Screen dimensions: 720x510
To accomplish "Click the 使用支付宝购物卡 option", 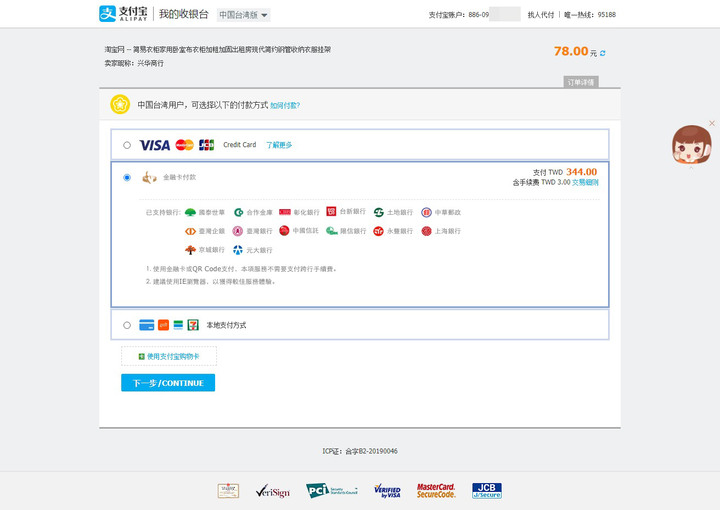I will tap(169, 356).
